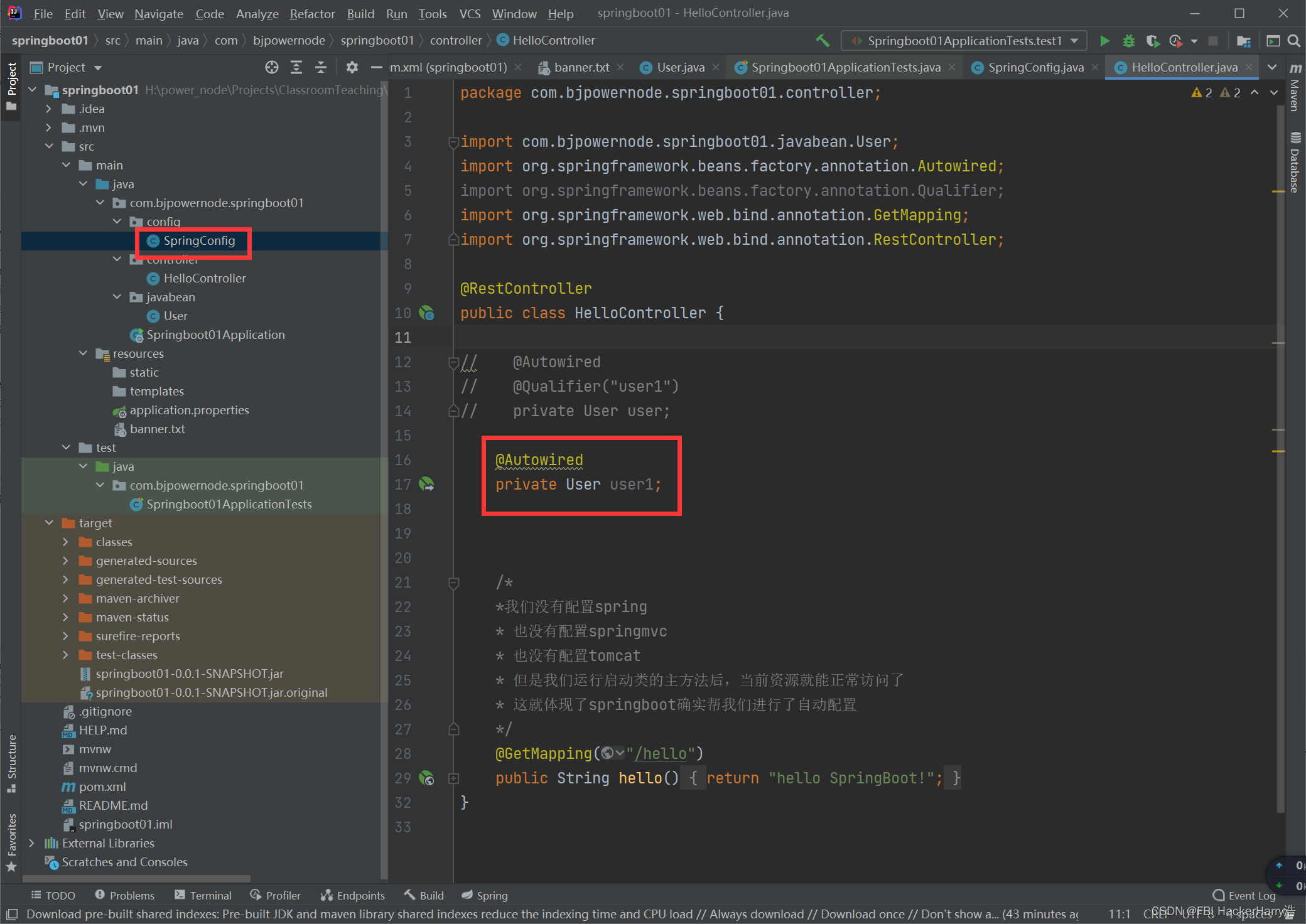Switch to the SpringConfig.java tab
Screen dimensions: 1306x924
(x=1035, y=67)
